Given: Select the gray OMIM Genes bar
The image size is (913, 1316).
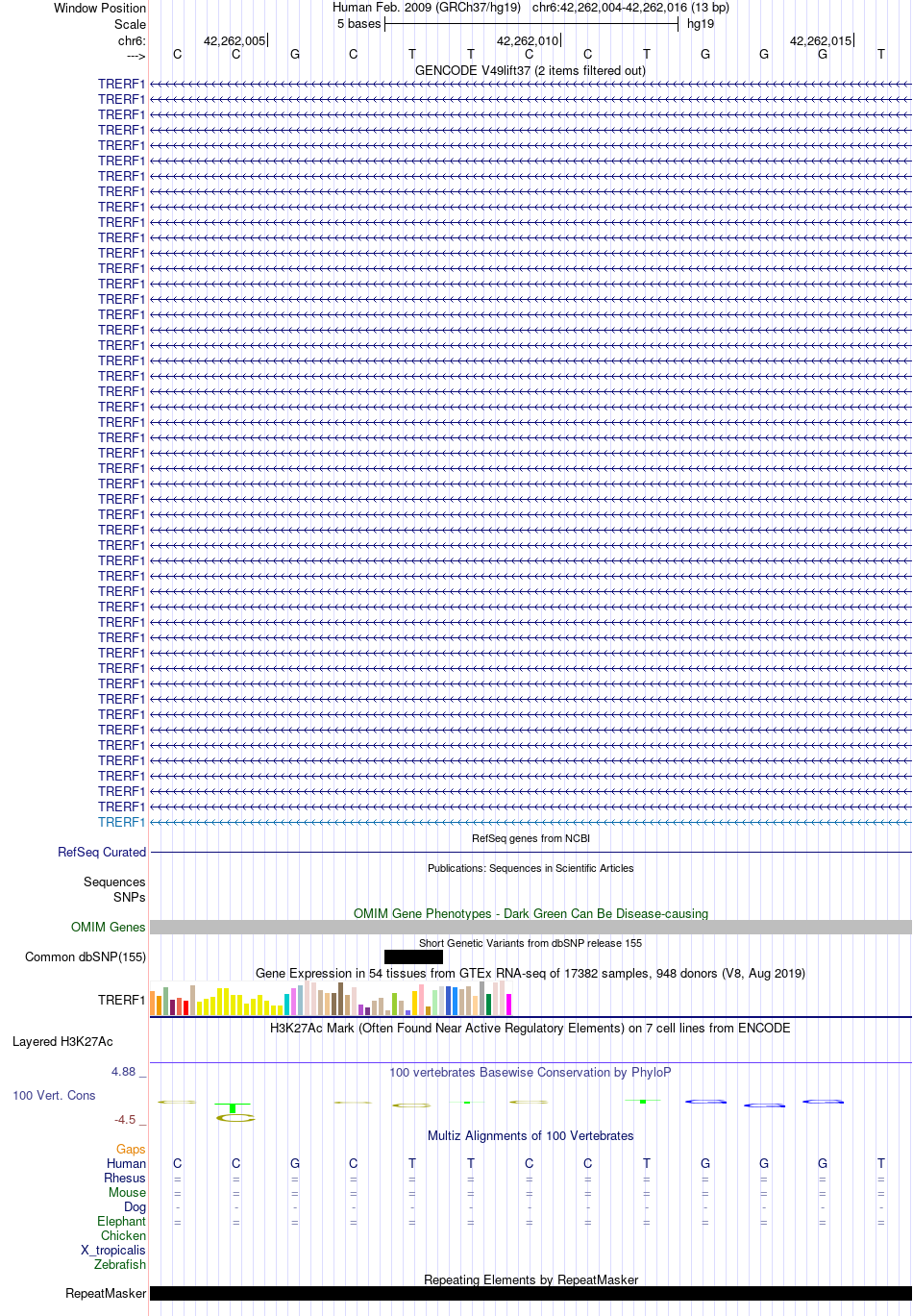Looking at the screenshot, I should 531,927.
